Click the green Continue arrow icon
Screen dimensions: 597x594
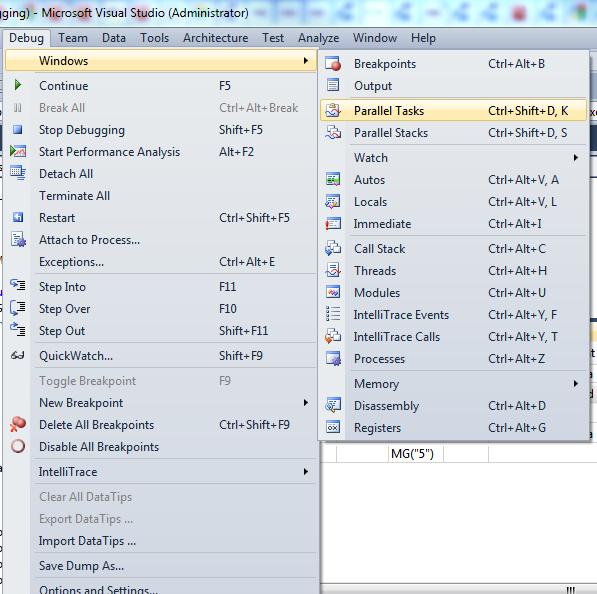click(x=18, y=85)
